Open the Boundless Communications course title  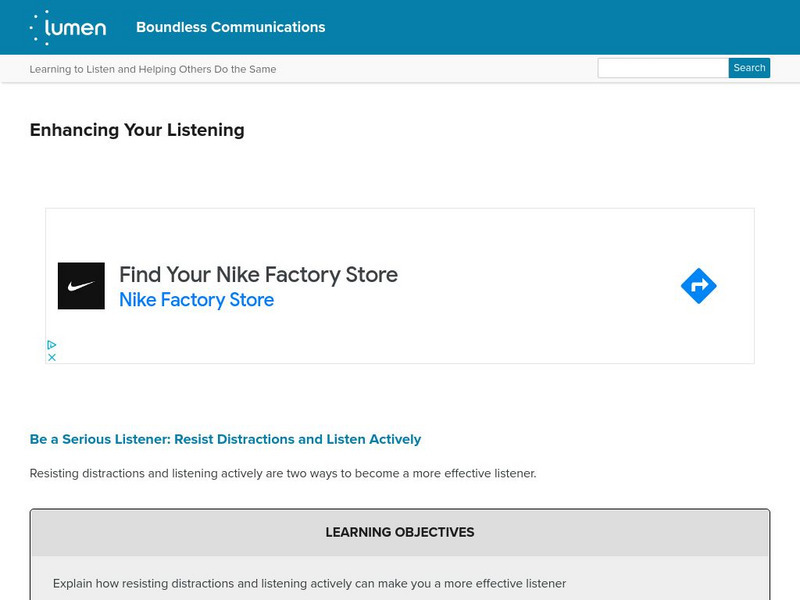pyautogui.click(x=230, y=27)
